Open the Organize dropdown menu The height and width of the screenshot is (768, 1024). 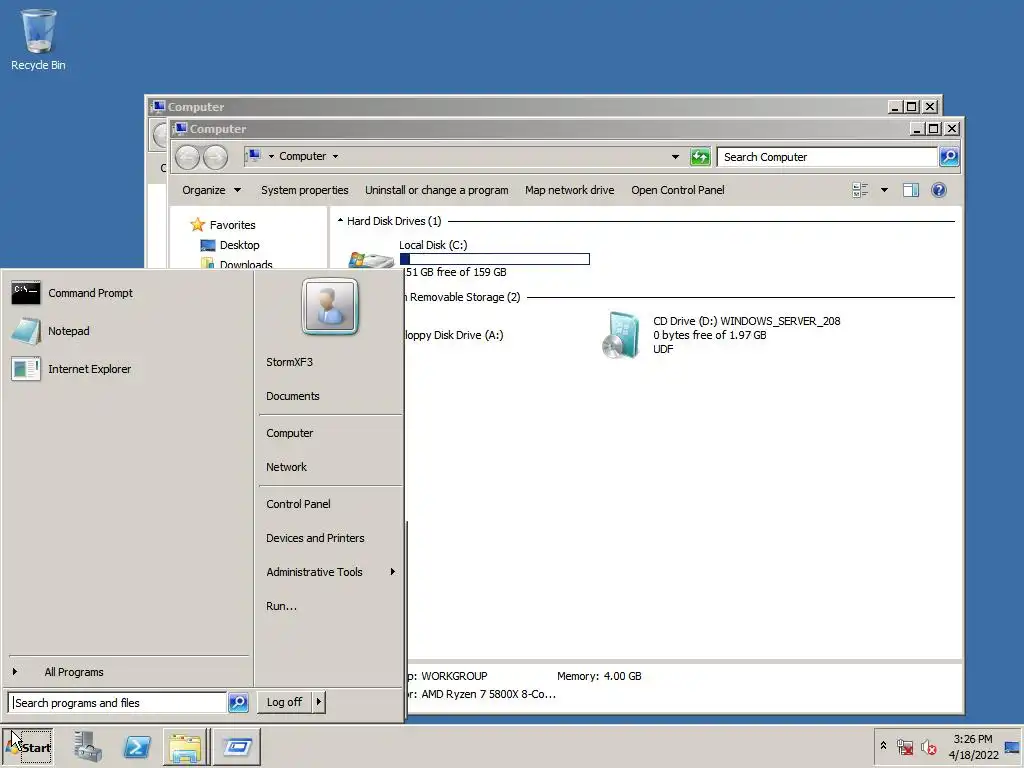coord(212,190)
